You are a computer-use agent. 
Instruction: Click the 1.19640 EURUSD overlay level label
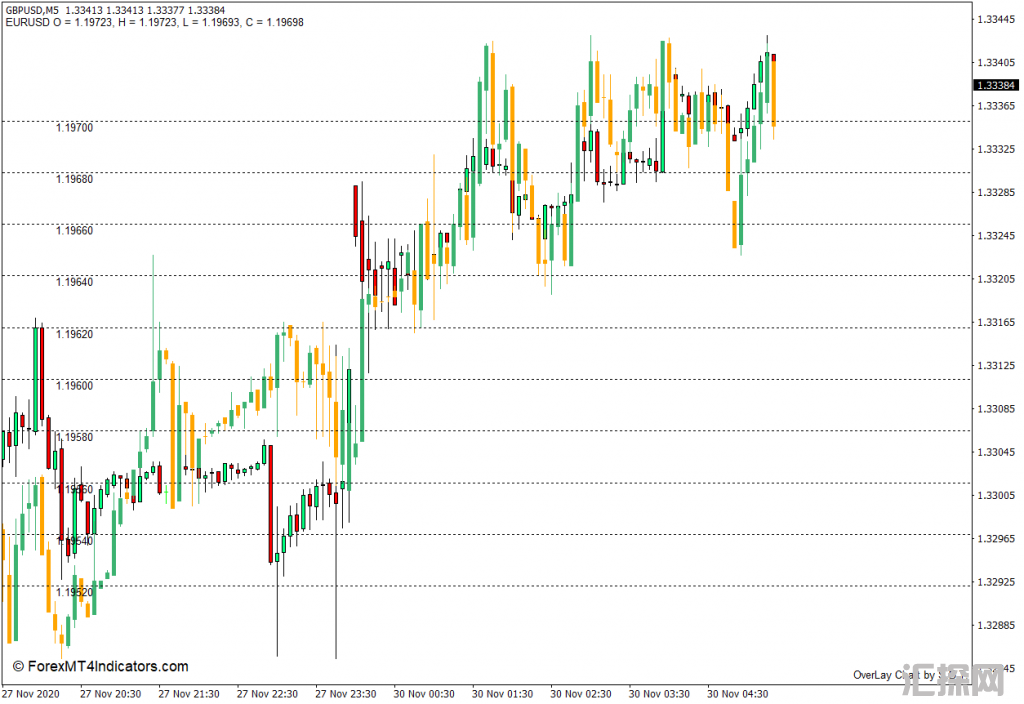[x=74, y=282]
